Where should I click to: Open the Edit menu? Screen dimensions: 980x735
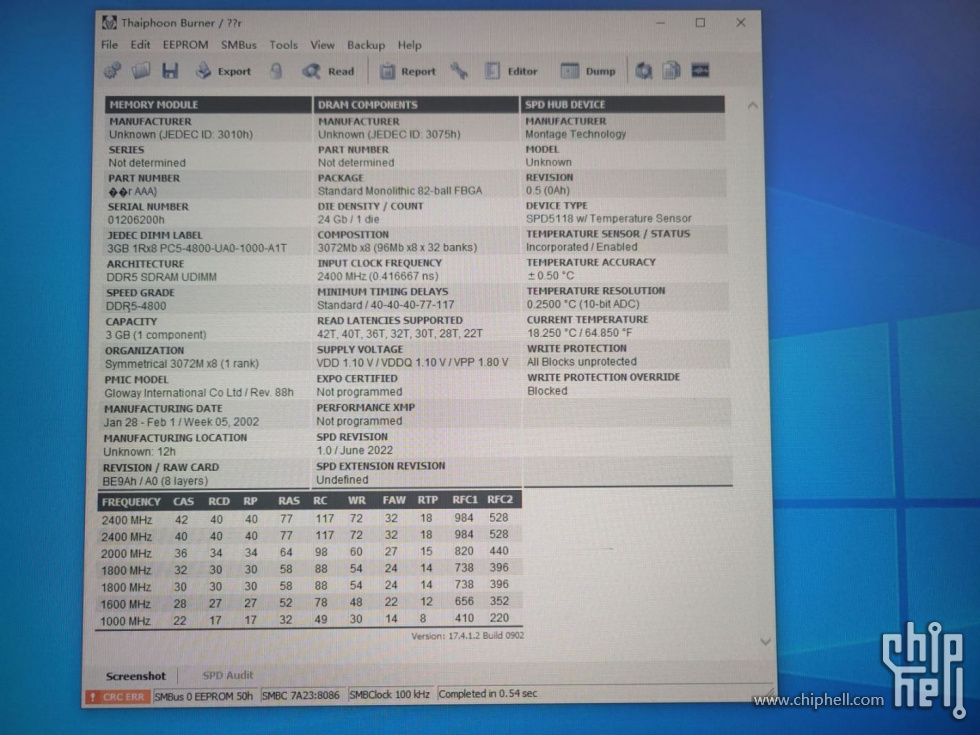(140, 45)
